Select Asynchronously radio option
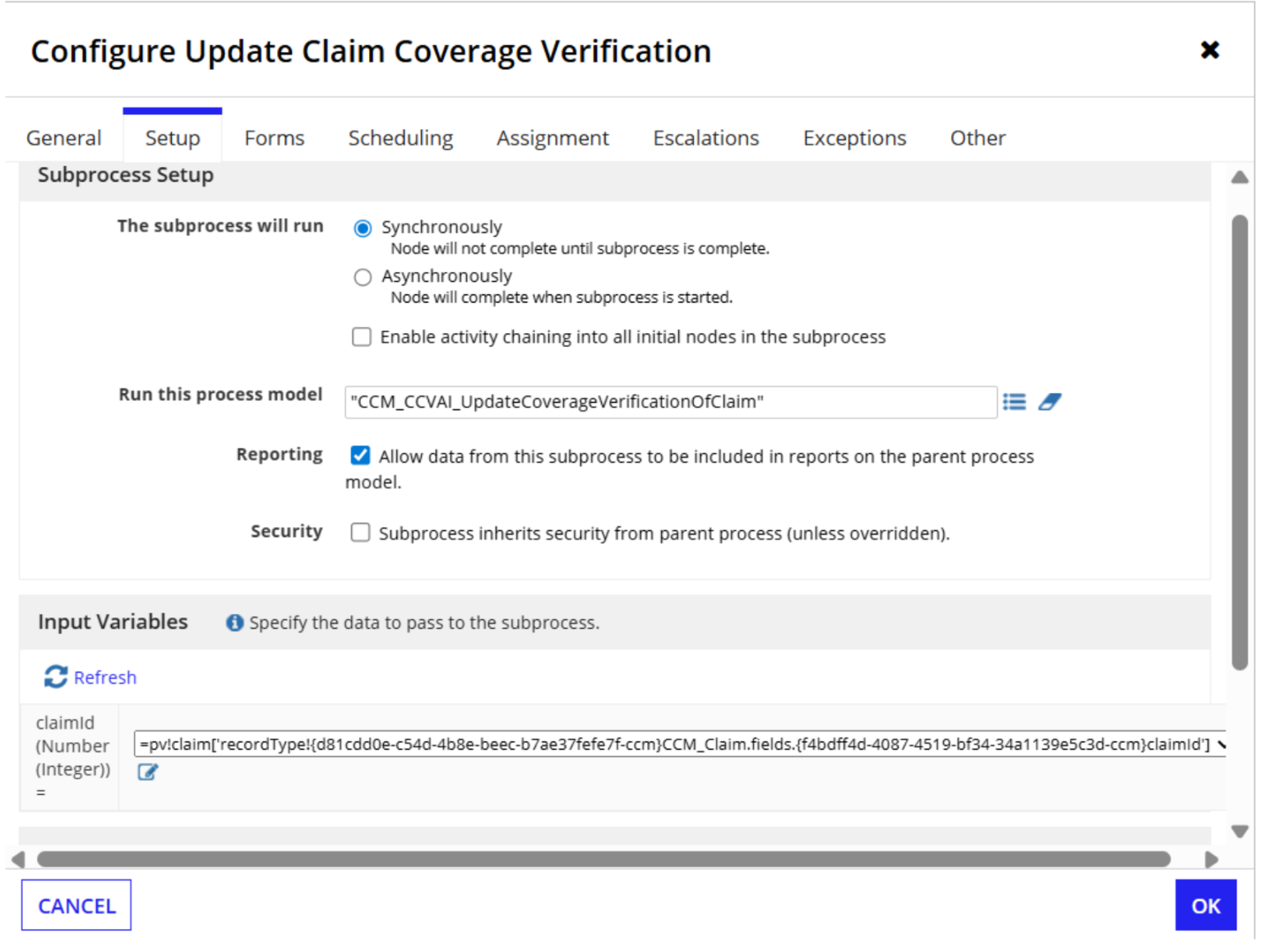 [363, 277]
